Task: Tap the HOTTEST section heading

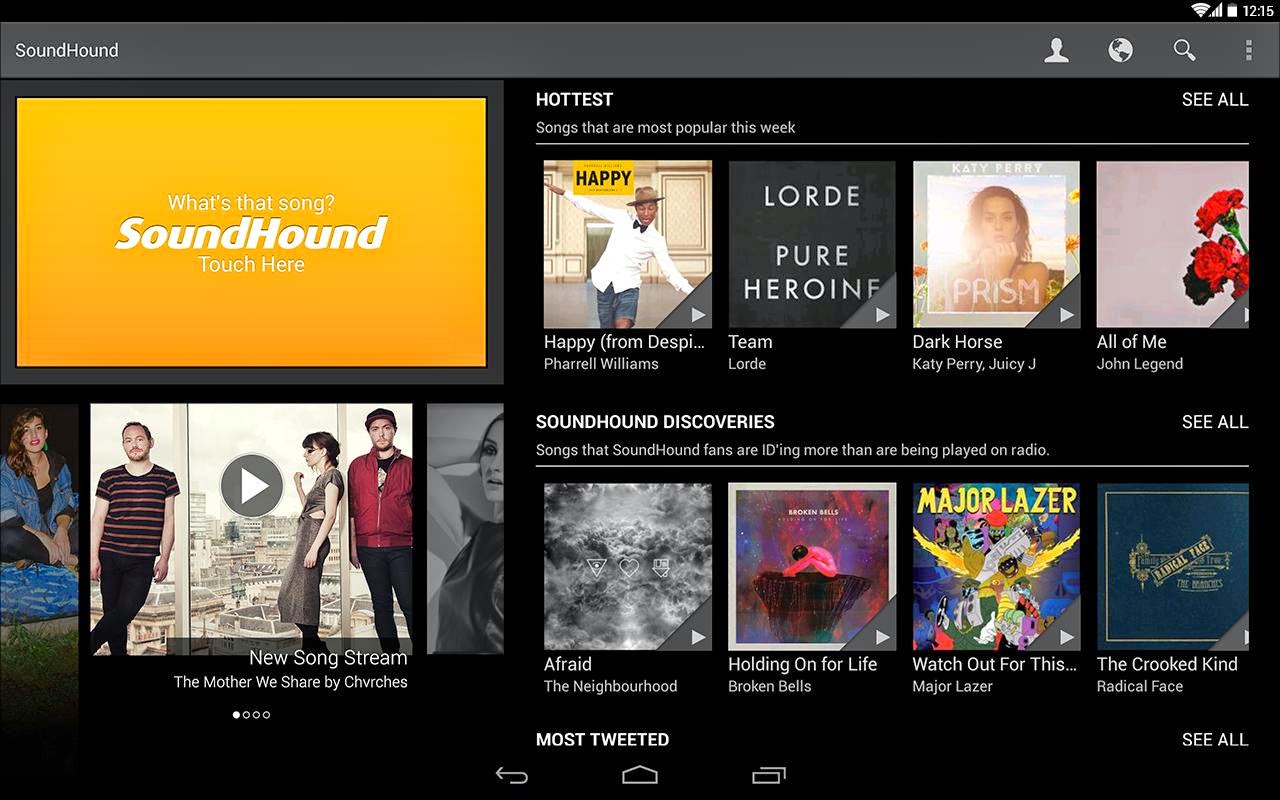Action: pos(574,99)
